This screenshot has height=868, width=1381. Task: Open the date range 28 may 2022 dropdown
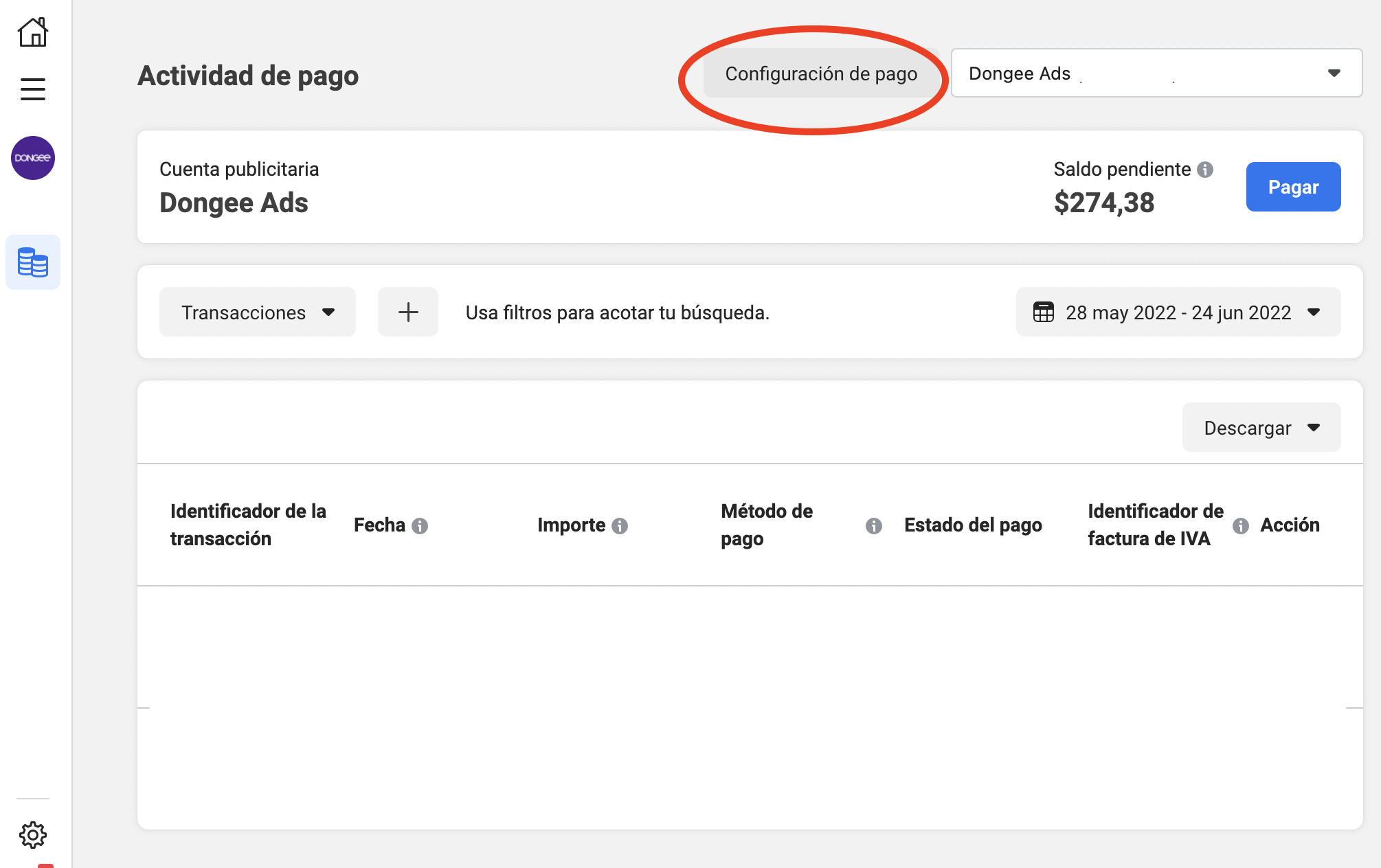click(1178, 312)
